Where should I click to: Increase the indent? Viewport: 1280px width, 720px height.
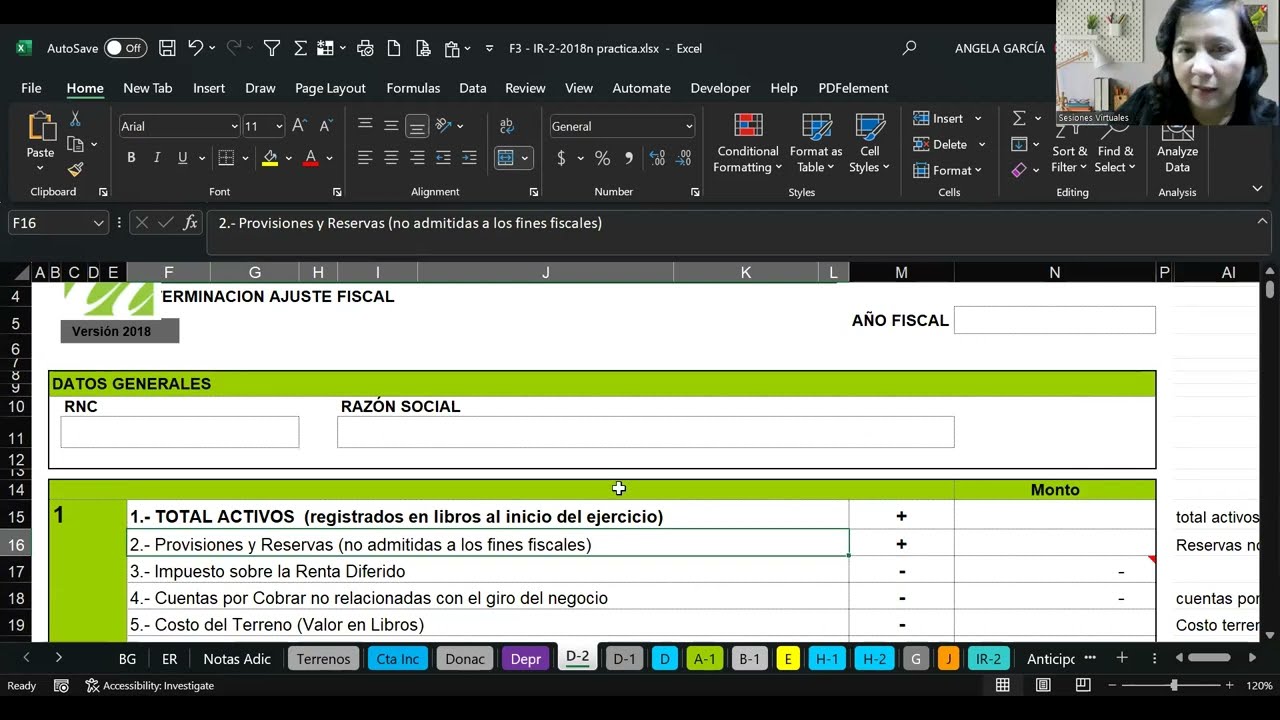469,158
